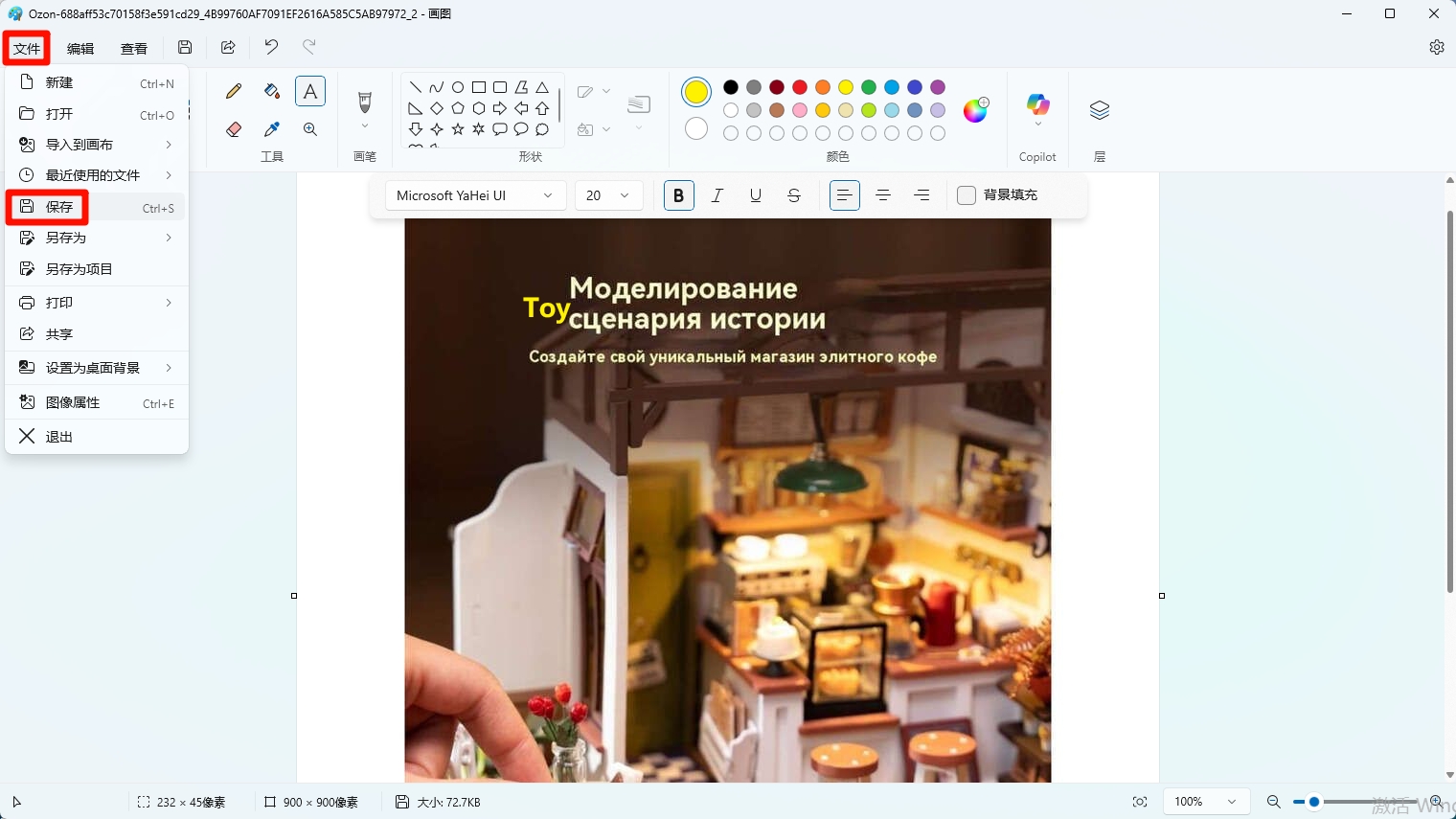Choose Image properties menu entry
Screen dimensions: 1456x819
pos(73,402)
